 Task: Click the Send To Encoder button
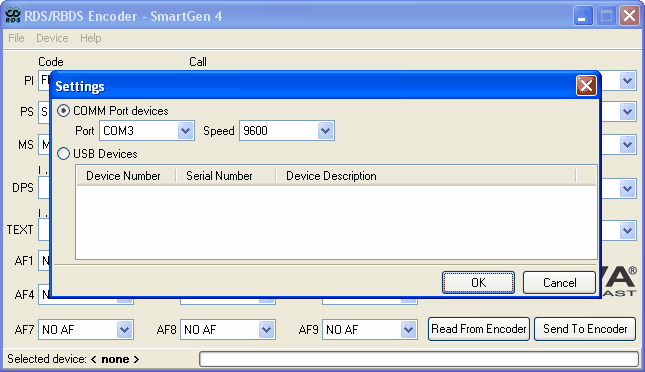[585, 329]
